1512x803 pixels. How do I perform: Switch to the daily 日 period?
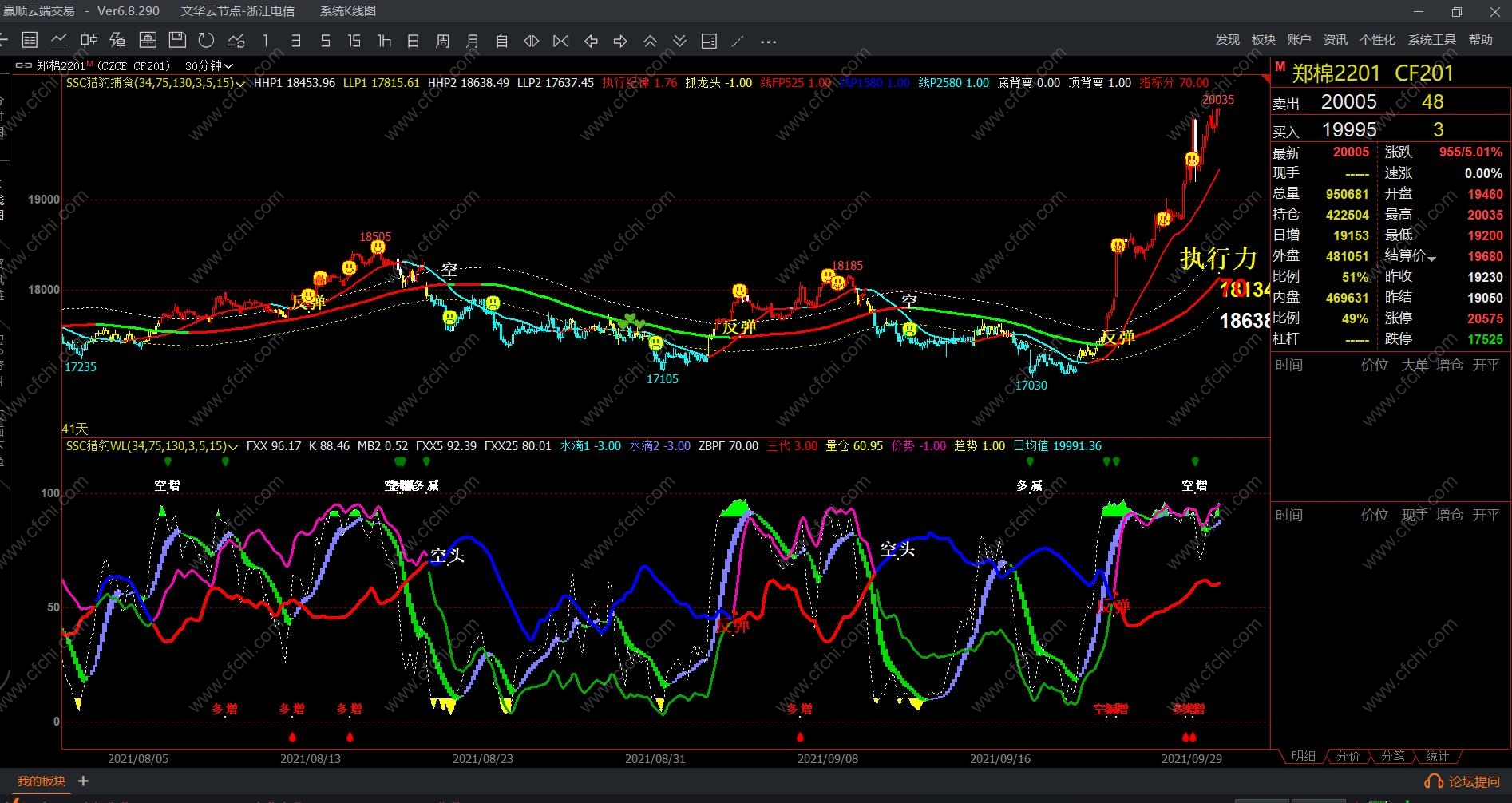(413, 41)
